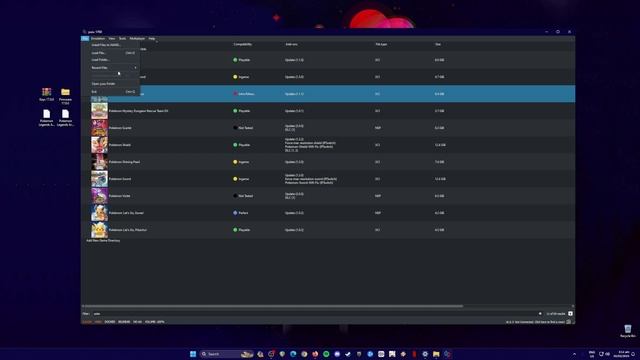Open the Windows Start menu
Viewport: 640px width, 360px height.
point(193,354)
